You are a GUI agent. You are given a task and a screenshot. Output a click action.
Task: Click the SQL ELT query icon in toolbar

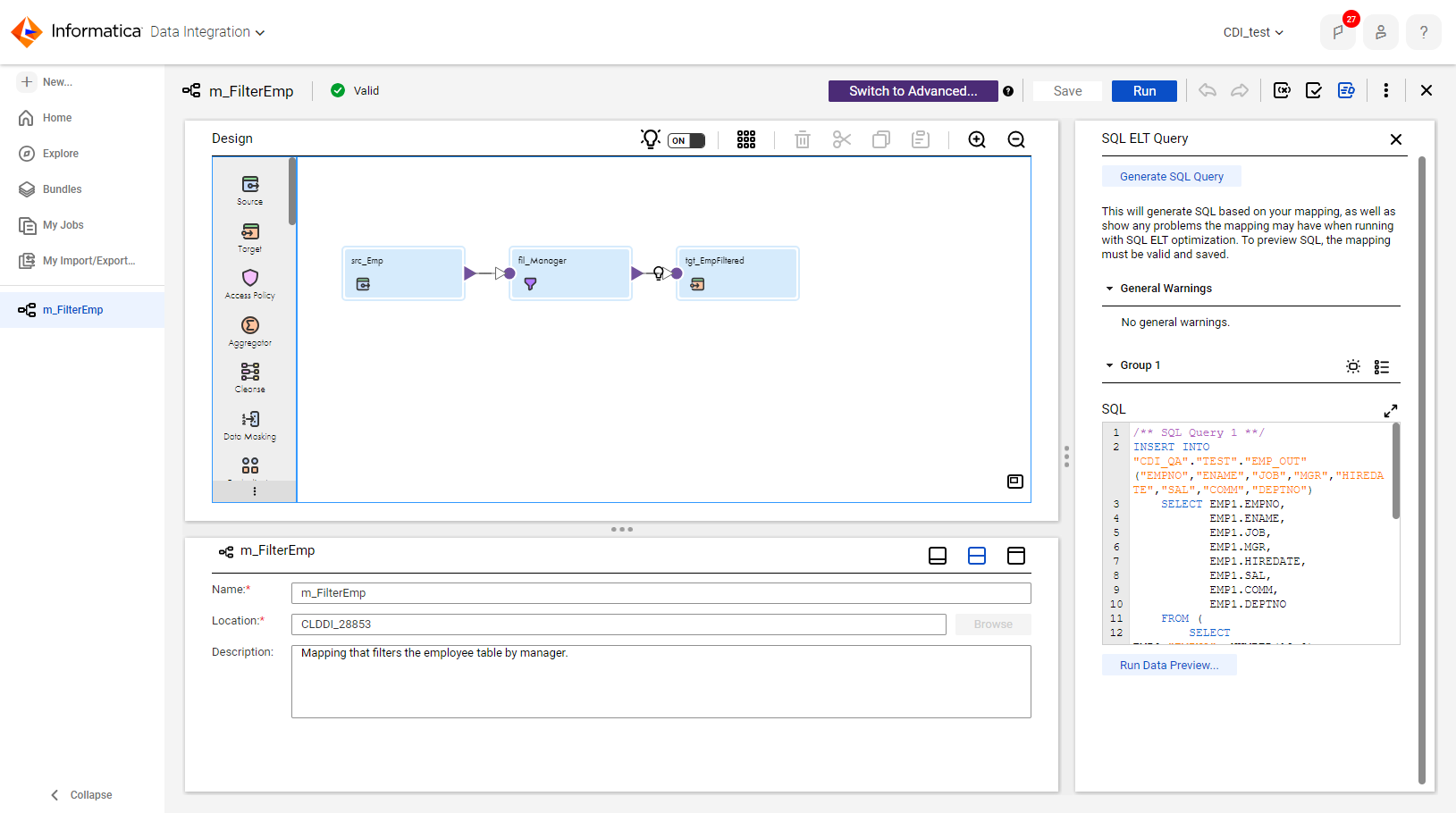[1346, 90]
